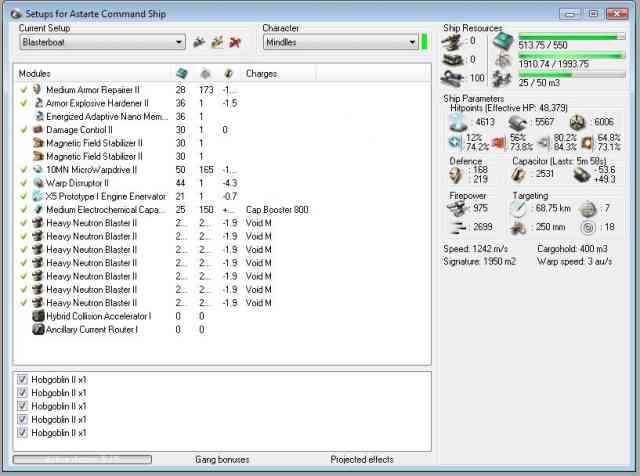
Task: Click the Firepower turret icon showing 975
Action: (458, 209)
